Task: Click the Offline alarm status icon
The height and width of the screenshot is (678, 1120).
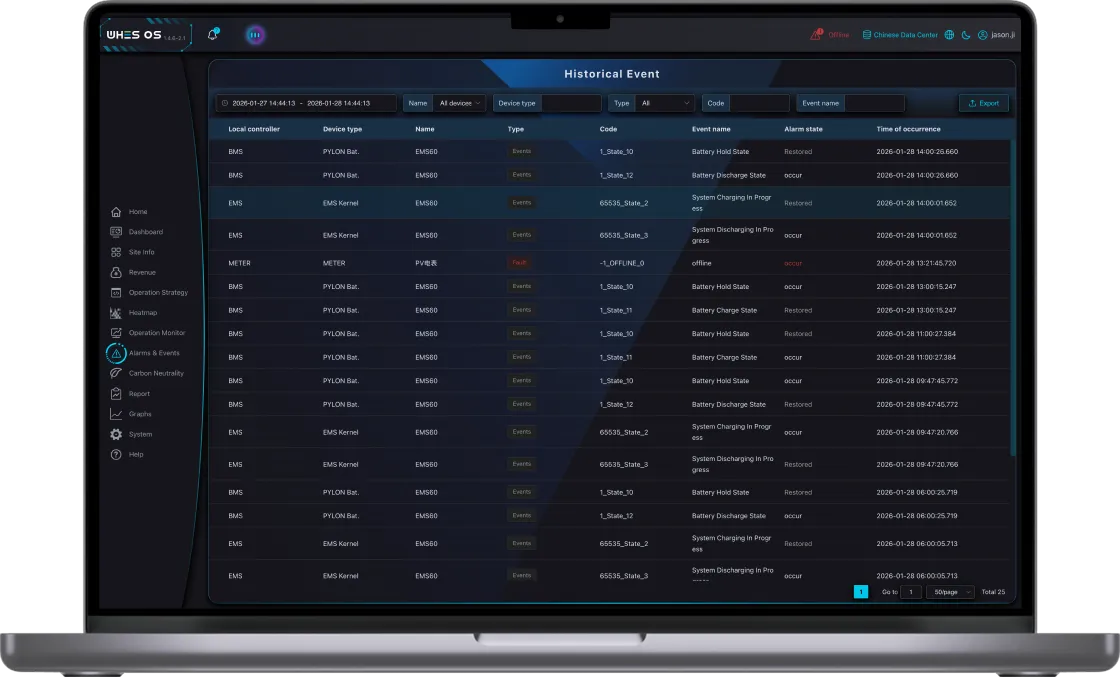Action: (816, 35)
